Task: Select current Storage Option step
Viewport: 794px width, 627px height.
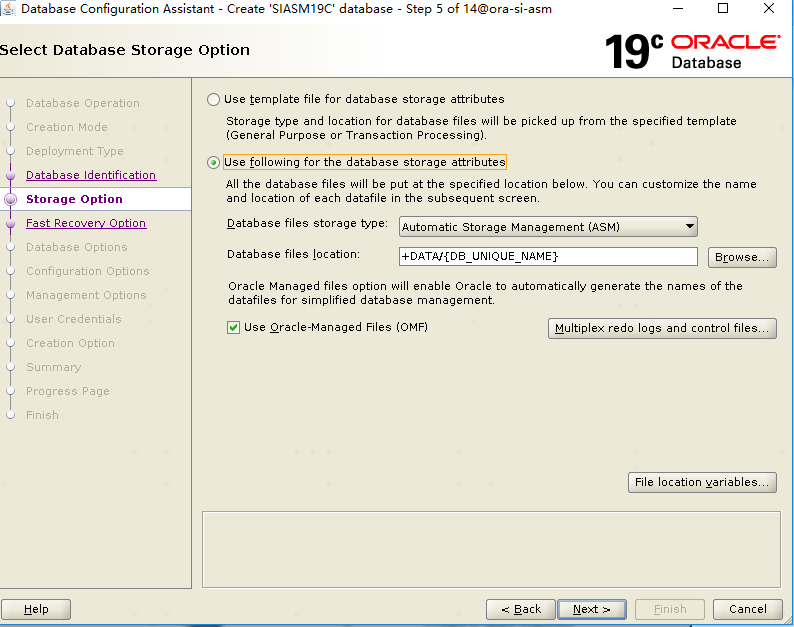Action: tap(74, 199)
